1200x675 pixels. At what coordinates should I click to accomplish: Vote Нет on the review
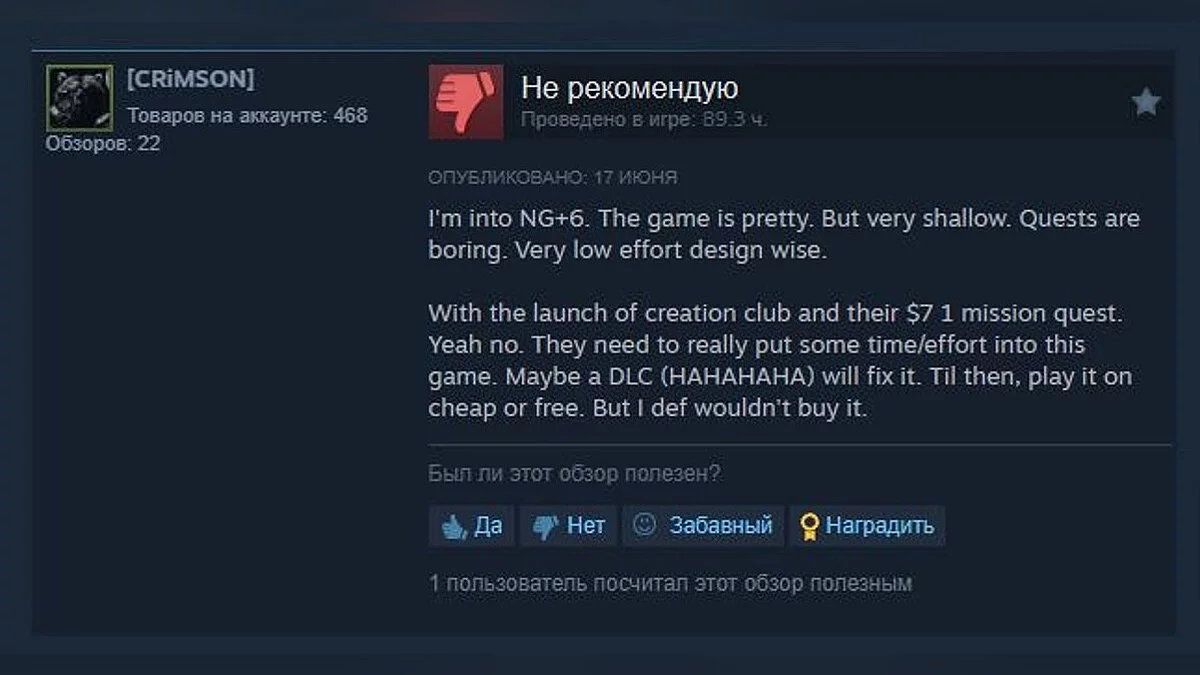pos(569,526)
